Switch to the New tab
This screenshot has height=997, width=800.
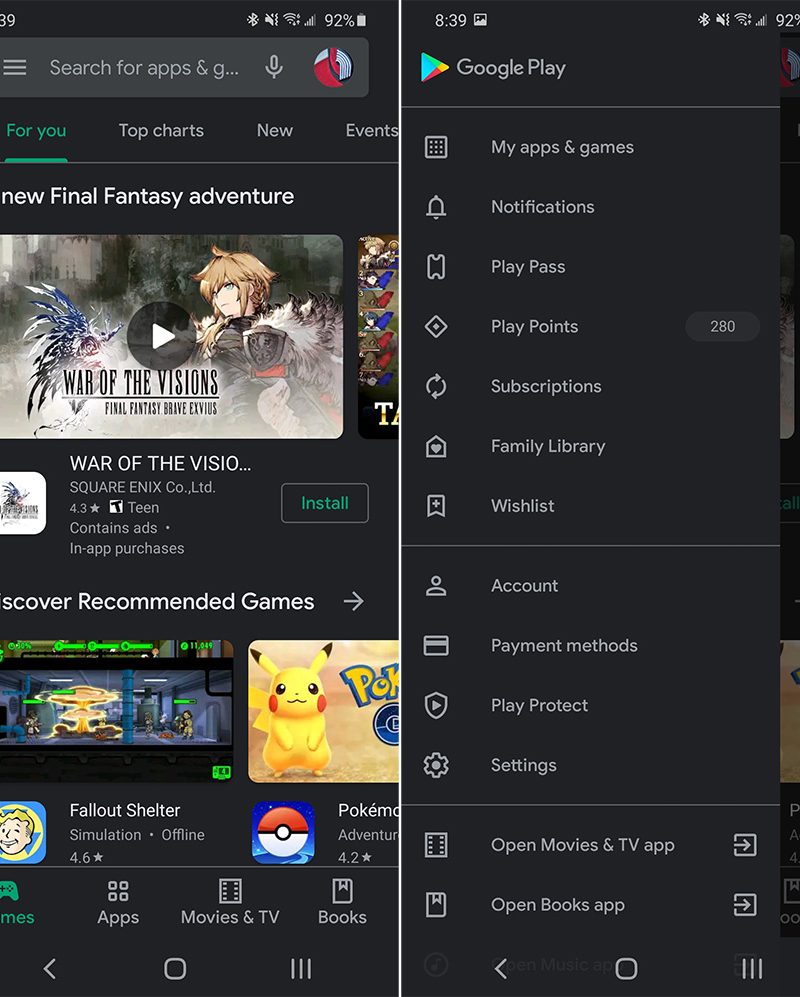(x=274, y=131)
